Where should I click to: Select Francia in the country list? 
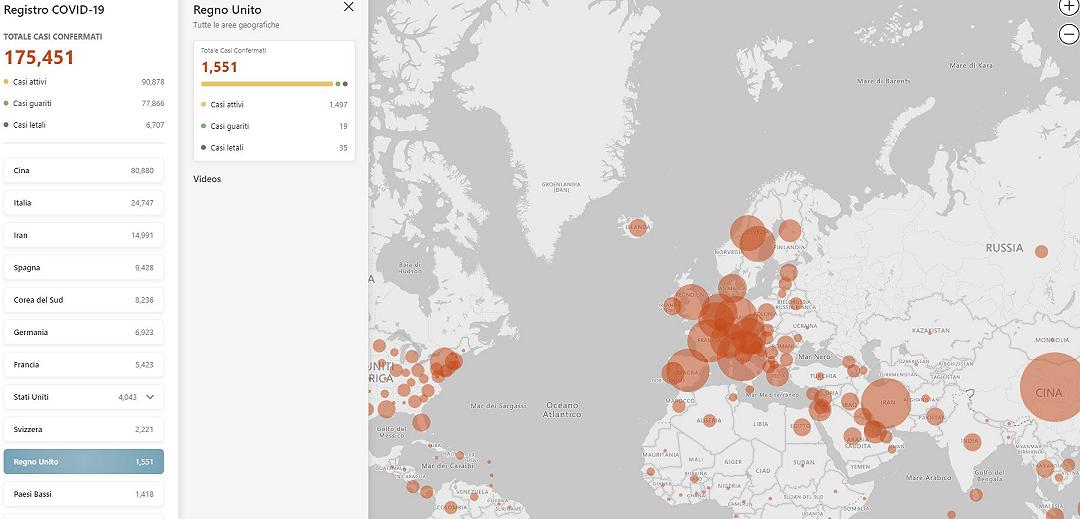click(83, 365)
